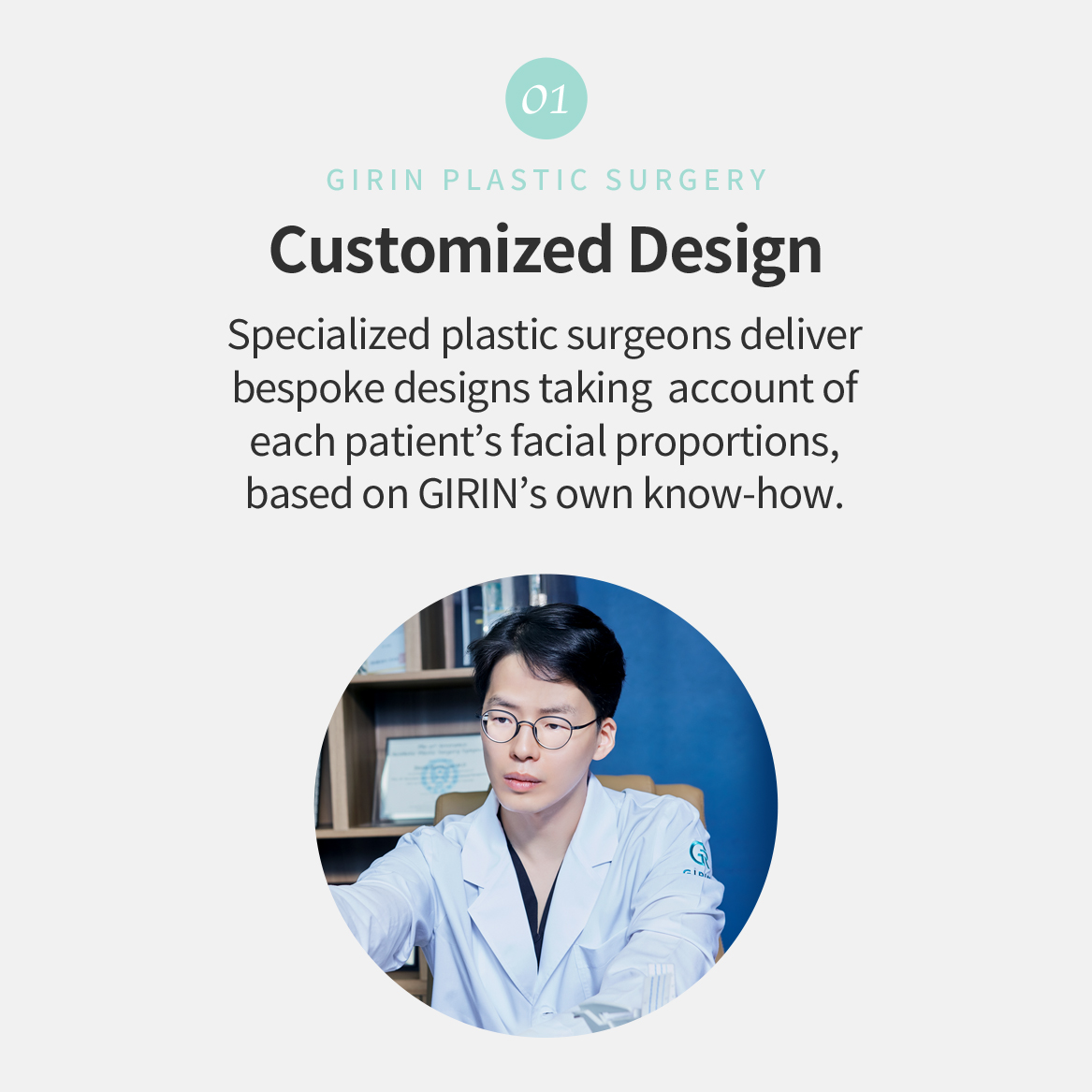Click the line beginning "bespoke designs taking"
1092x1092 pixels.
pyautogui.click(x=545, y=388)
